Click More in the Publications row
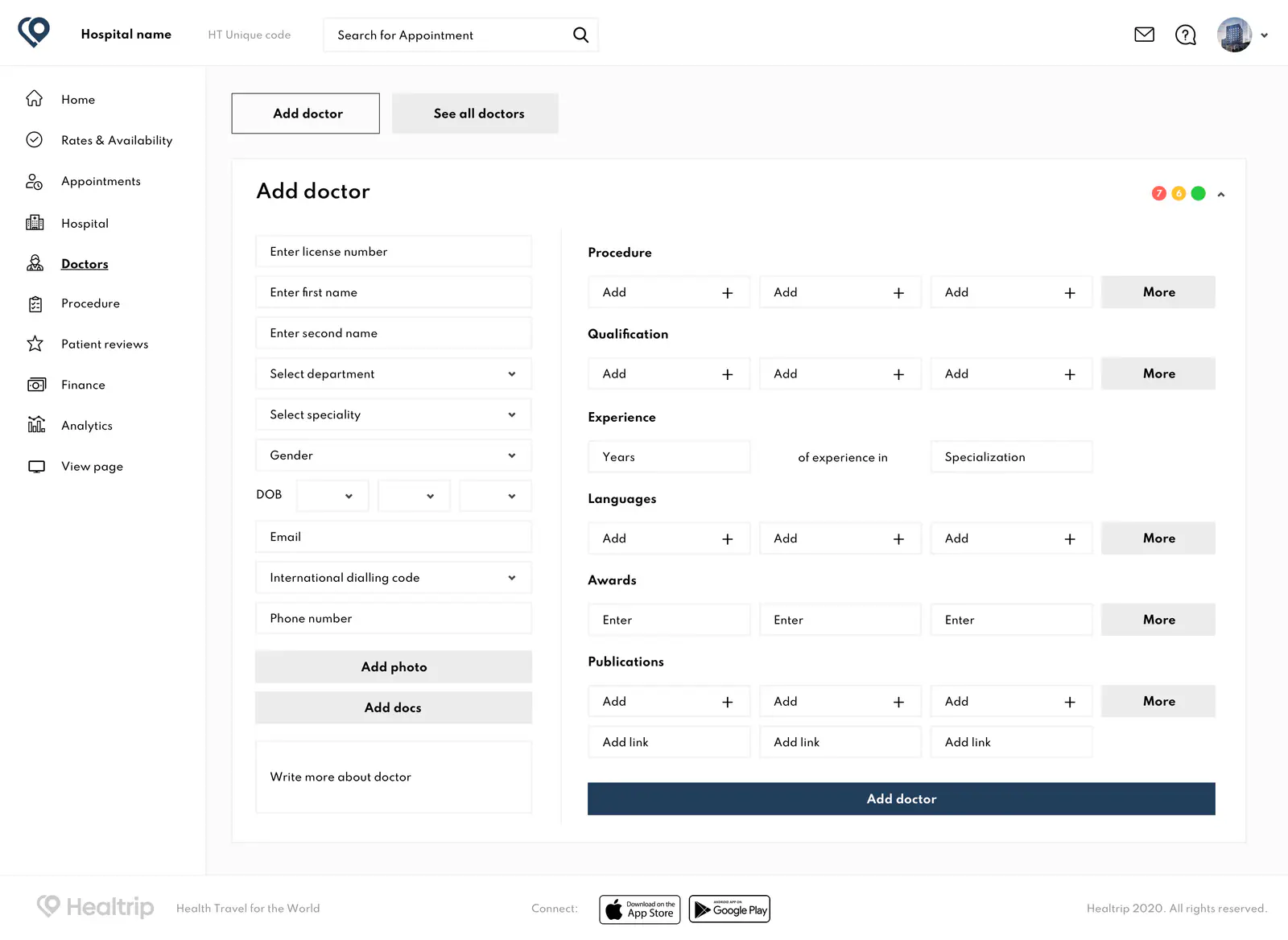1288x940 pixels. point(1158,701)
